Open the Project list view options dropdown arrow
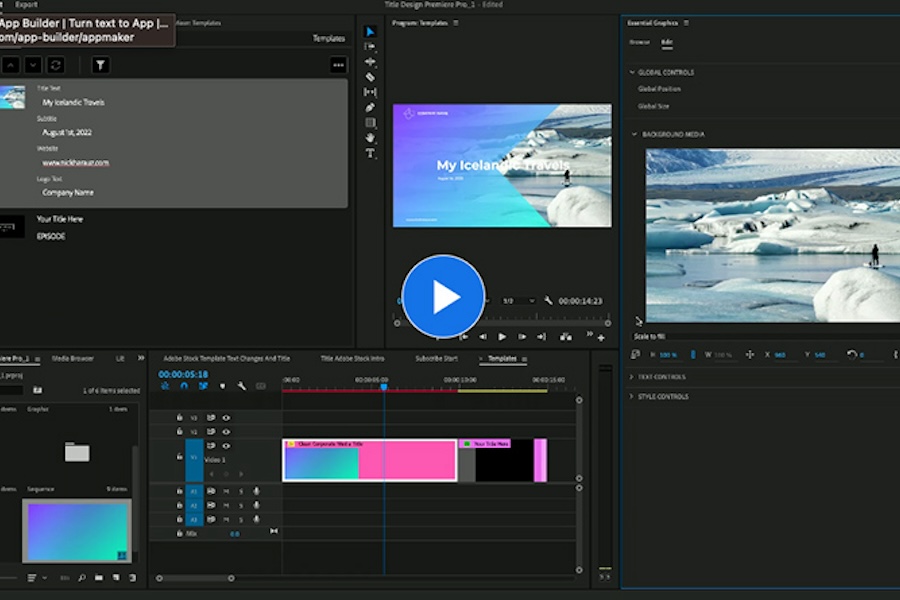Screen dimensions: 900x600 [x=45, y=578]
